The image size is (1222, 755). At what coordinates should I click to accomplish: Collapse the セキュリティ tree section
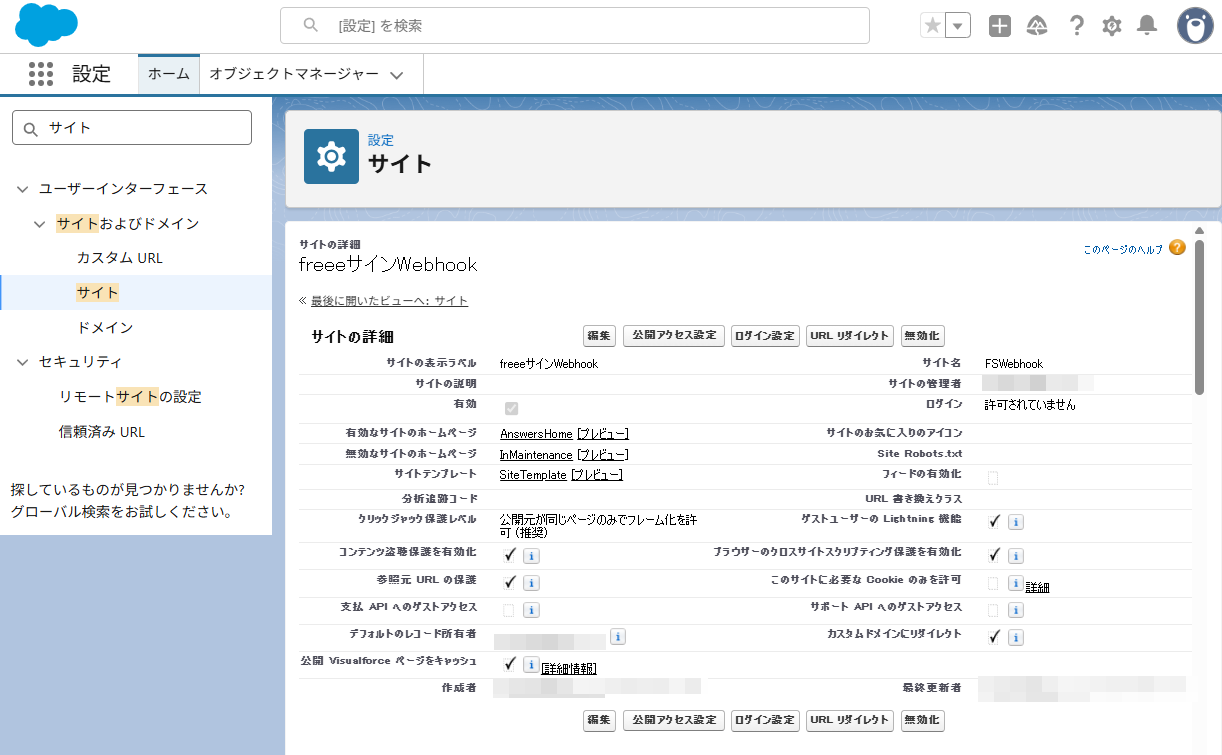coord(23,362)
